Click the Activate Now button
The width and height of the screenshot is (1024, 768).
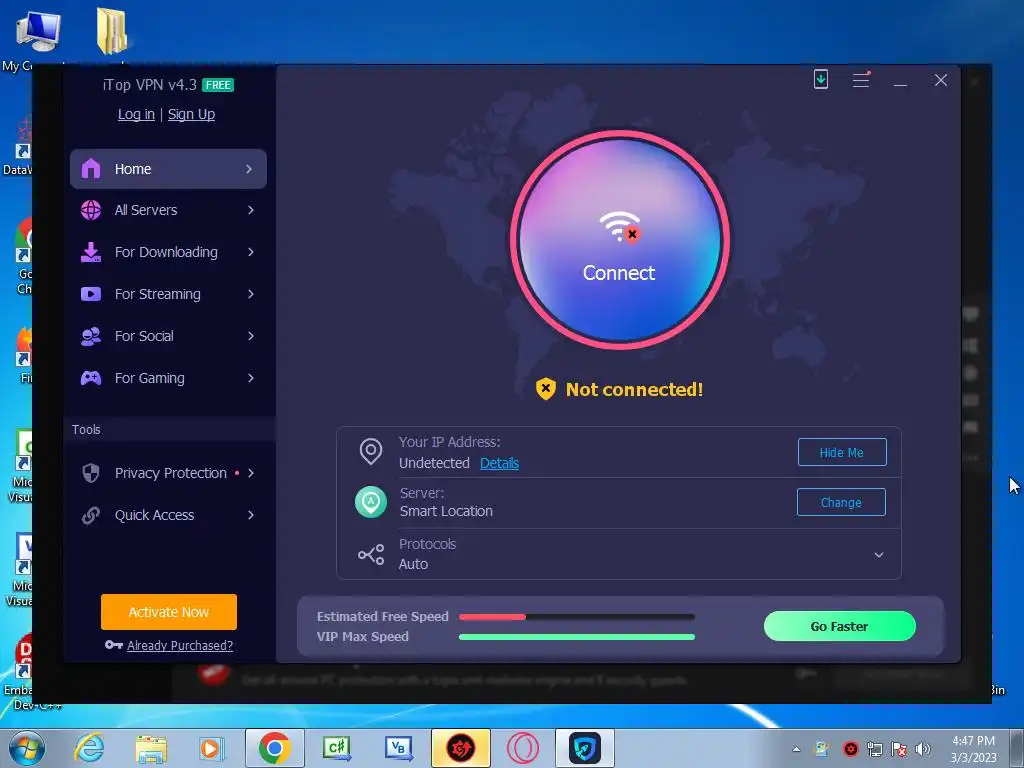168,612
